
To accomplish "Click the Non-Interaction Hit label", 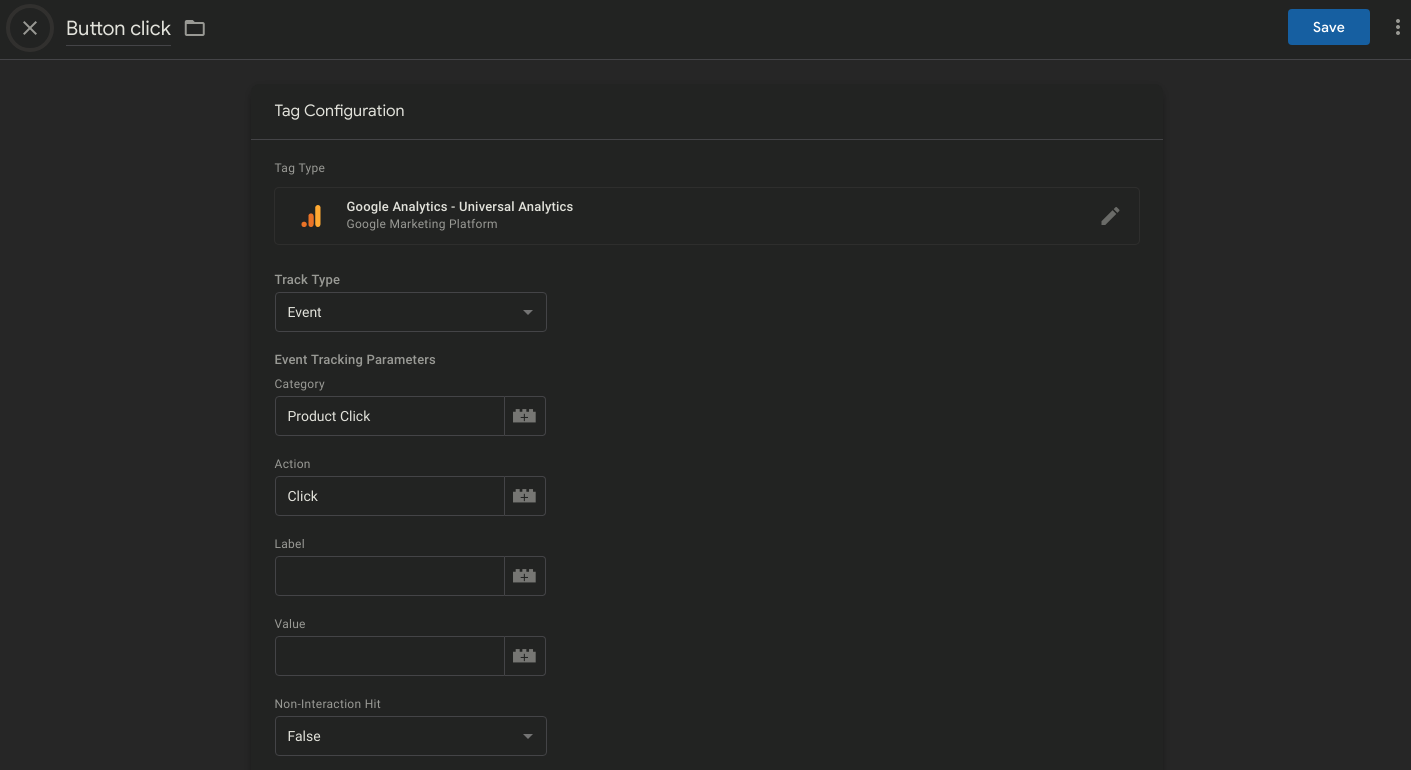I will (x=328, y=704).
